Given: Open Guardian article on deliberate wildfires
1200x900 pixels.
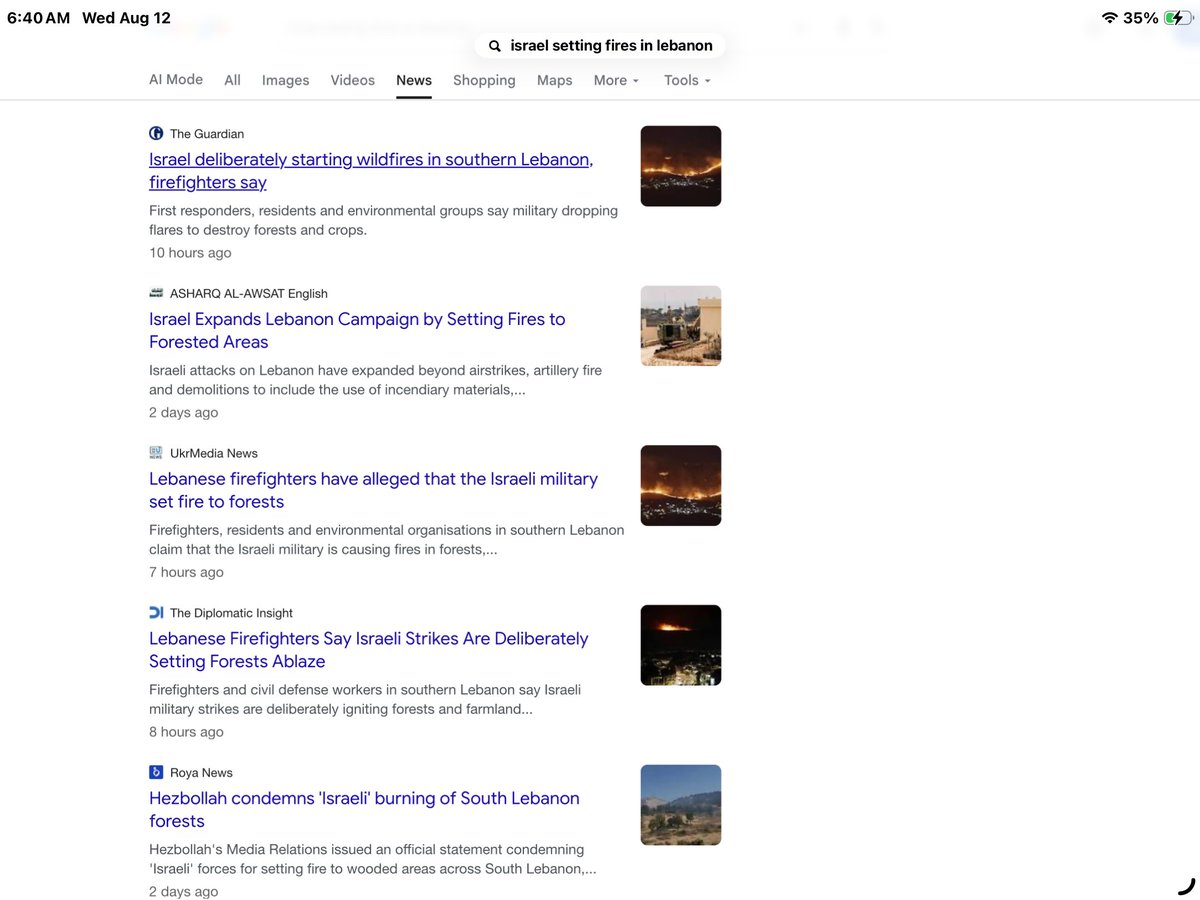Looking at the screenshot, I should 371,171.
